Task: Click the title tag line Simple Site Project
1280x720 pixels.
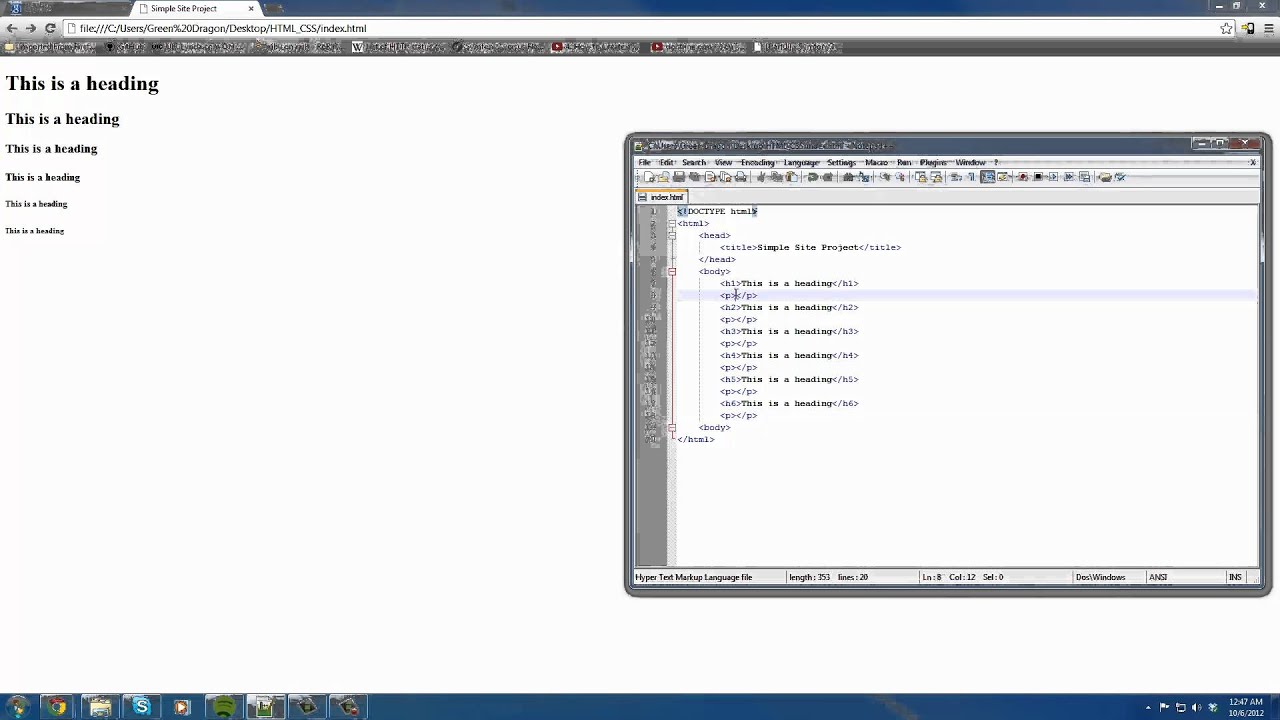Action: tap(810, 247)
